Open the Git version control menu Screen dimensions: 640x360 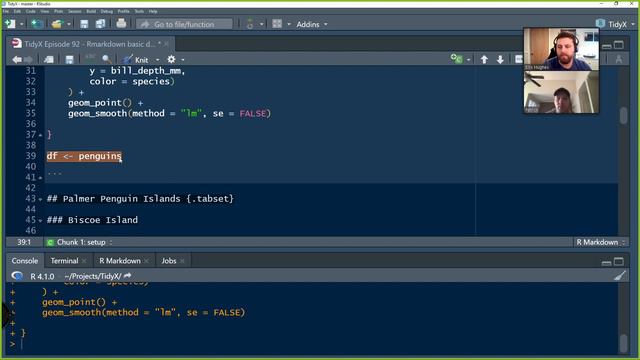250,24
